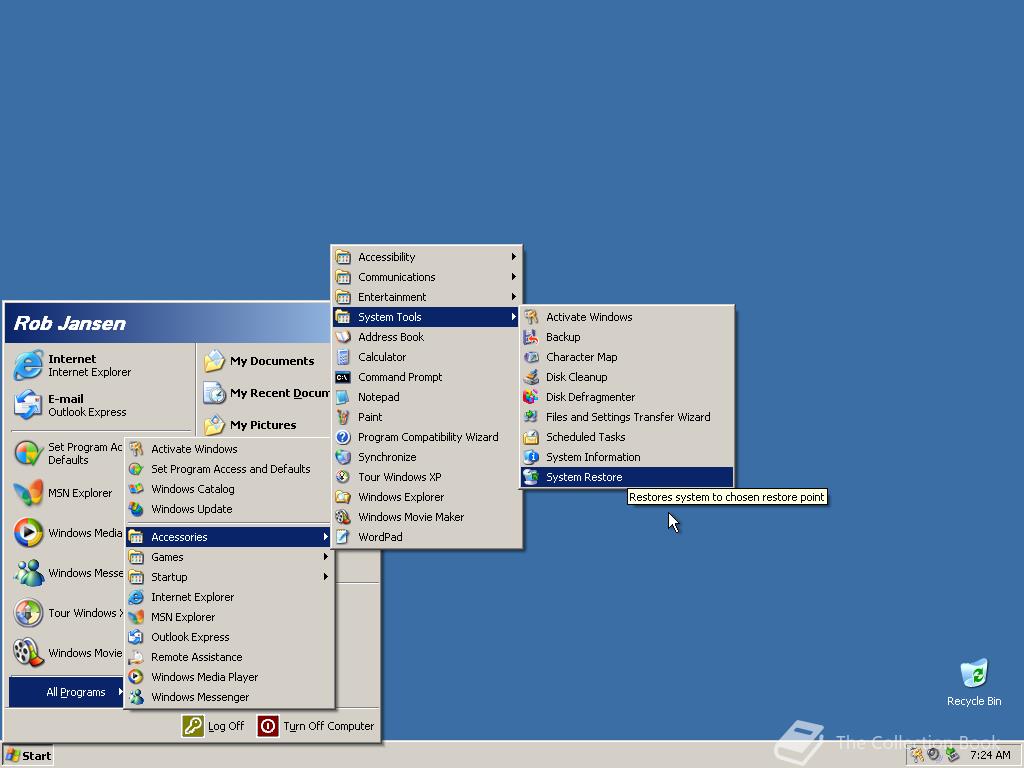Launch Calculator

[x=426, y=357]
